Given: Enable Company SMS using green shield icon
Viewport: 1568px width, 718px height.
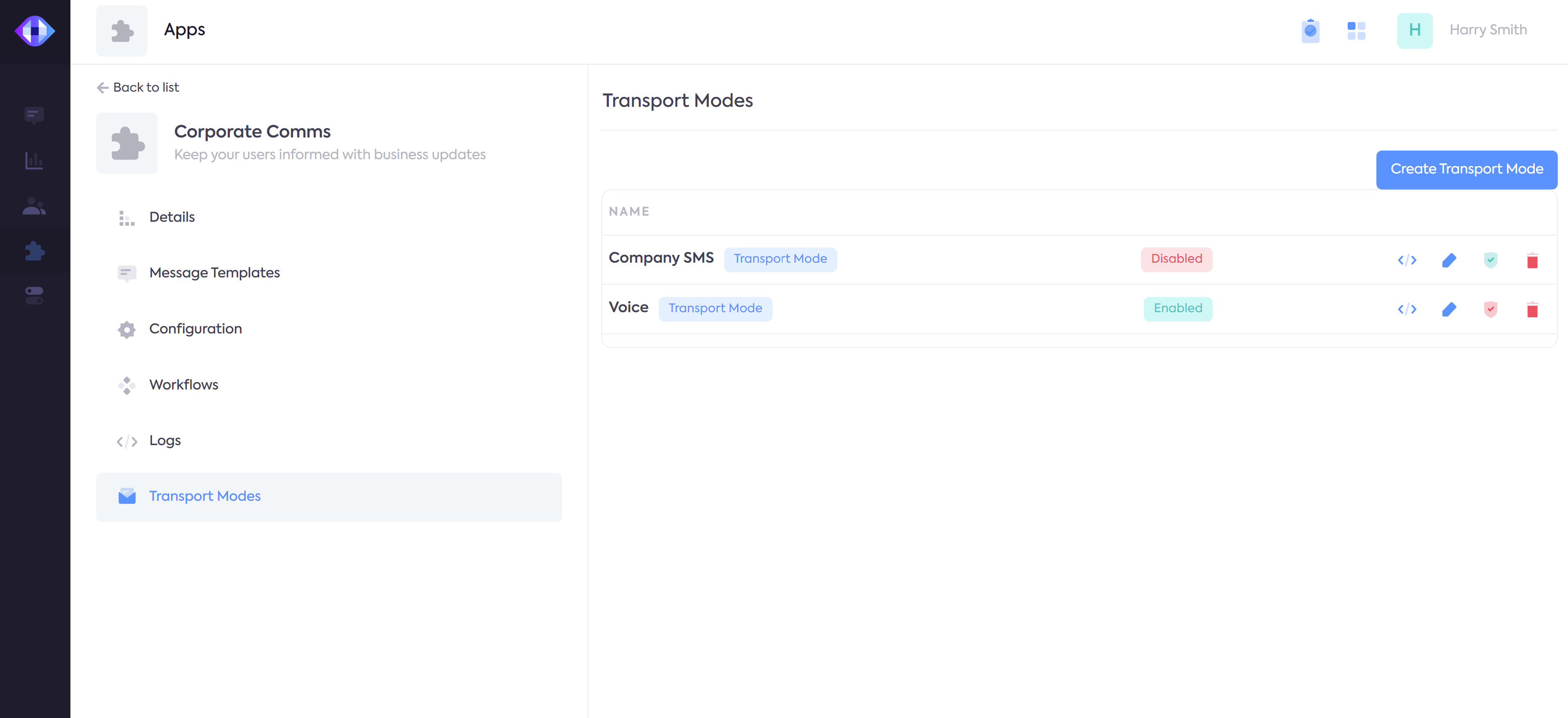Looking at the screenshot, I should pos(1490,261).
